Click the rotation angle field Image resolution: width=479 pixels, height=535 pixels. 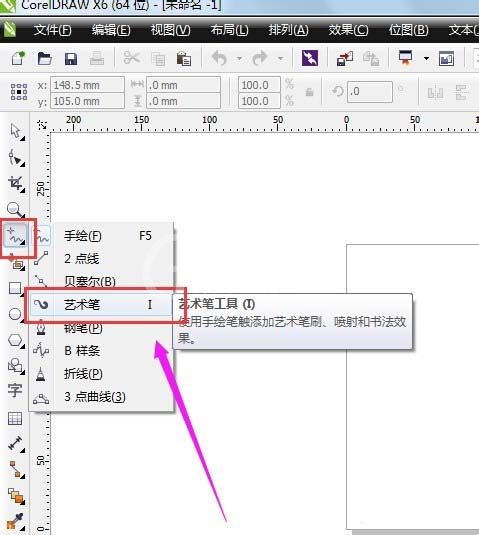[x=370, y=92]
